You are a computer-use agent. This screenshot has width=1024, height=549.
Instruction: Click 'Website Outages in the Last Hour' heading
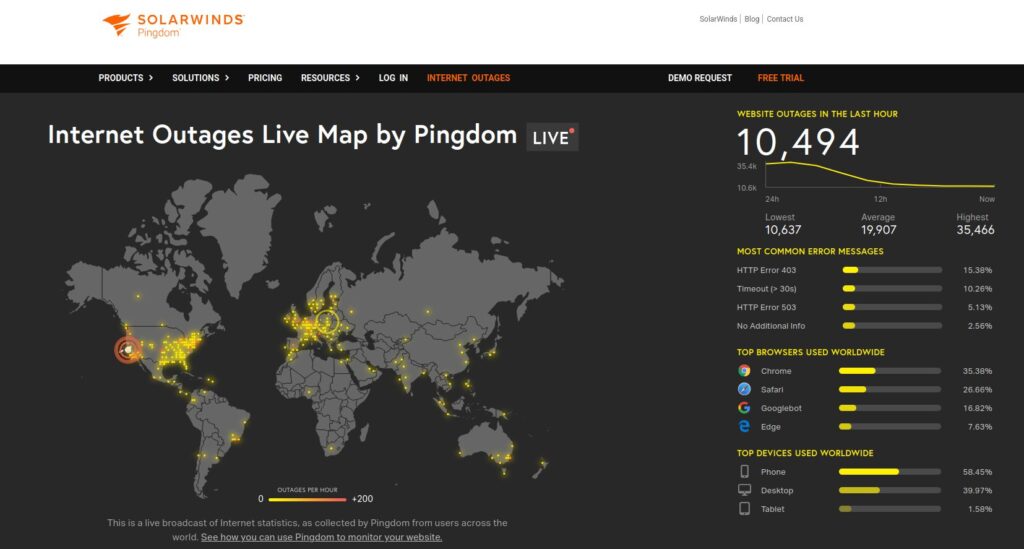(x=817, y=114)
